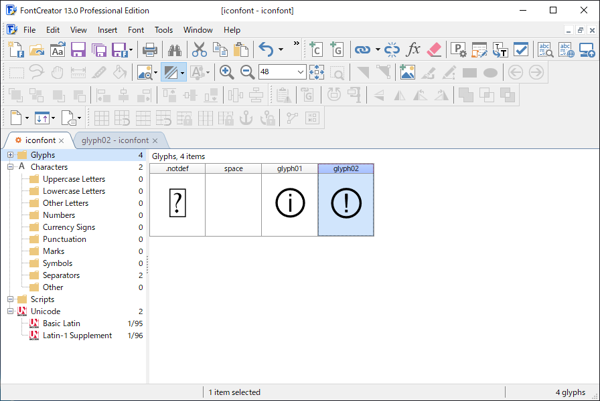This screenshot has height=401, width=600.
Task: Open a font file
Action: pos(37,50)
